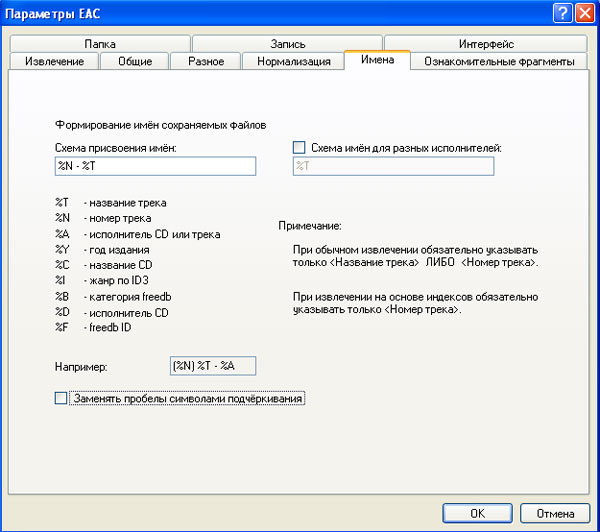Image resolution: width=600 pixels, height=532 pixels.
Task: Switch to the Папка tab
Action: pos(100,44)
